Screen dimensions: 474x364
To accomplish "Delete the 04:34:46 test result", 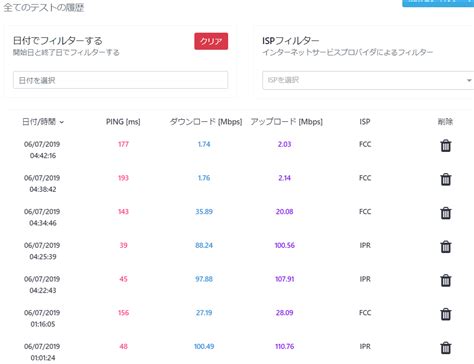I will pos(446,213).
